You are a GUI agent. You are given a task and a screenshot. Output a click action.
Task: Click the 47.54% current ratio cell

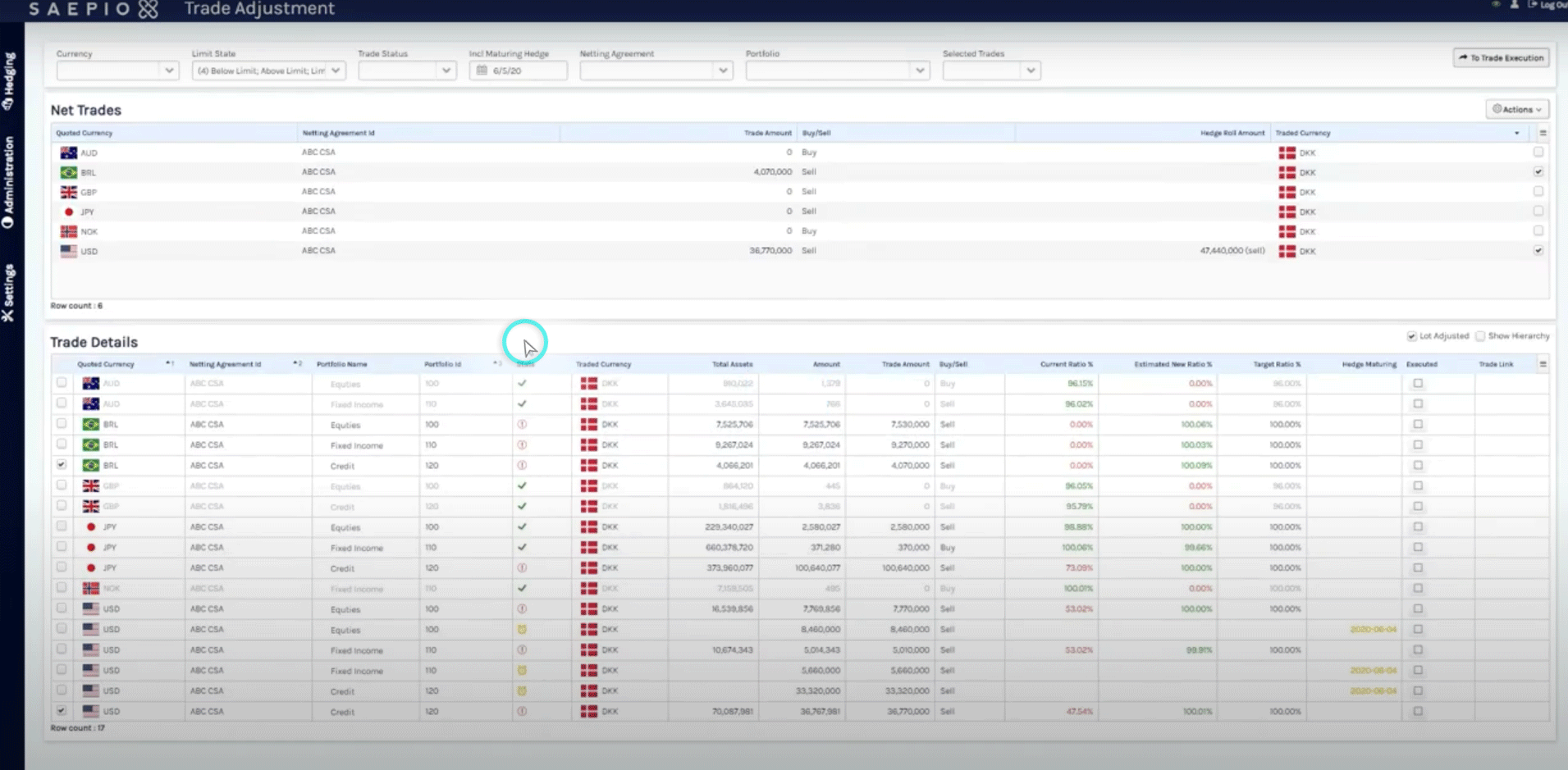click(1079, 711)
